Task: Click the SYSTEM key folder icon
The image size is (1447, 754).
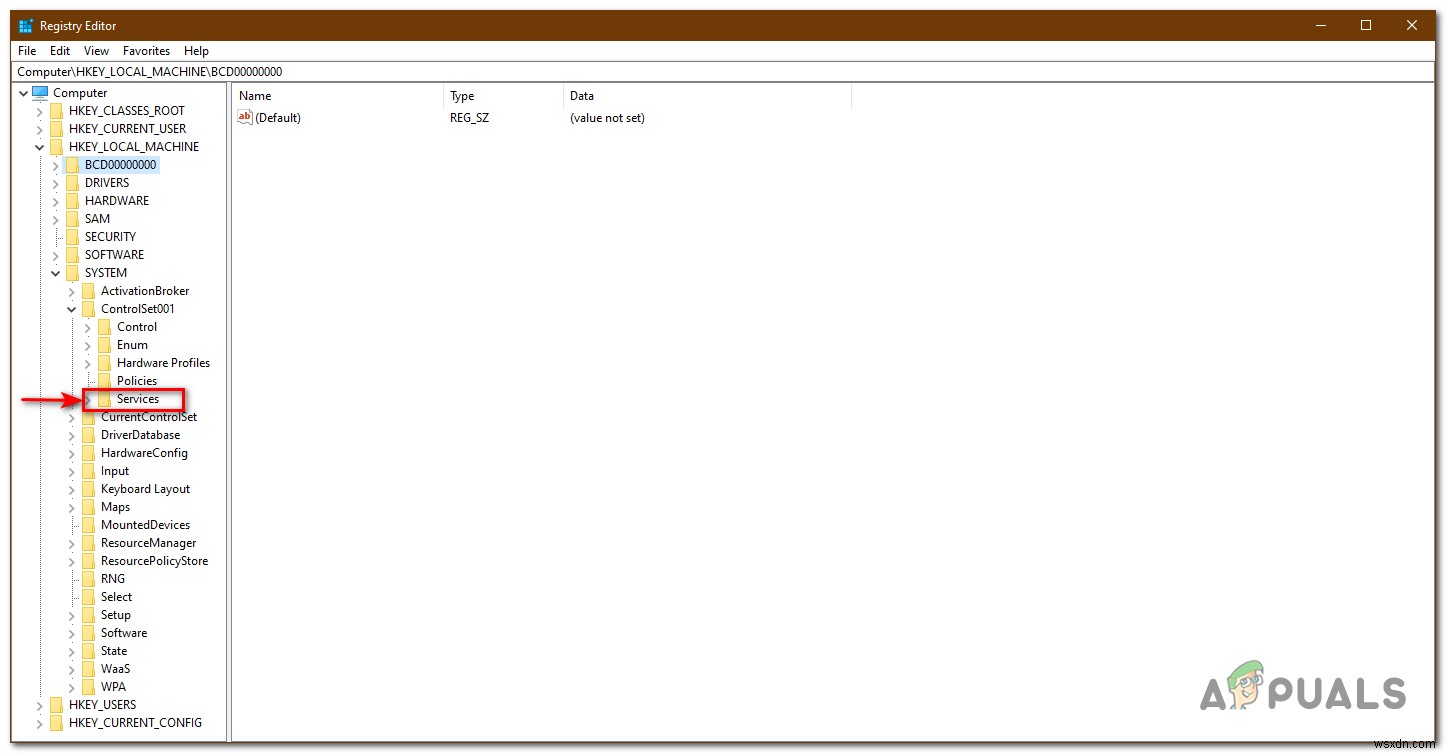Action: point(73,272)
